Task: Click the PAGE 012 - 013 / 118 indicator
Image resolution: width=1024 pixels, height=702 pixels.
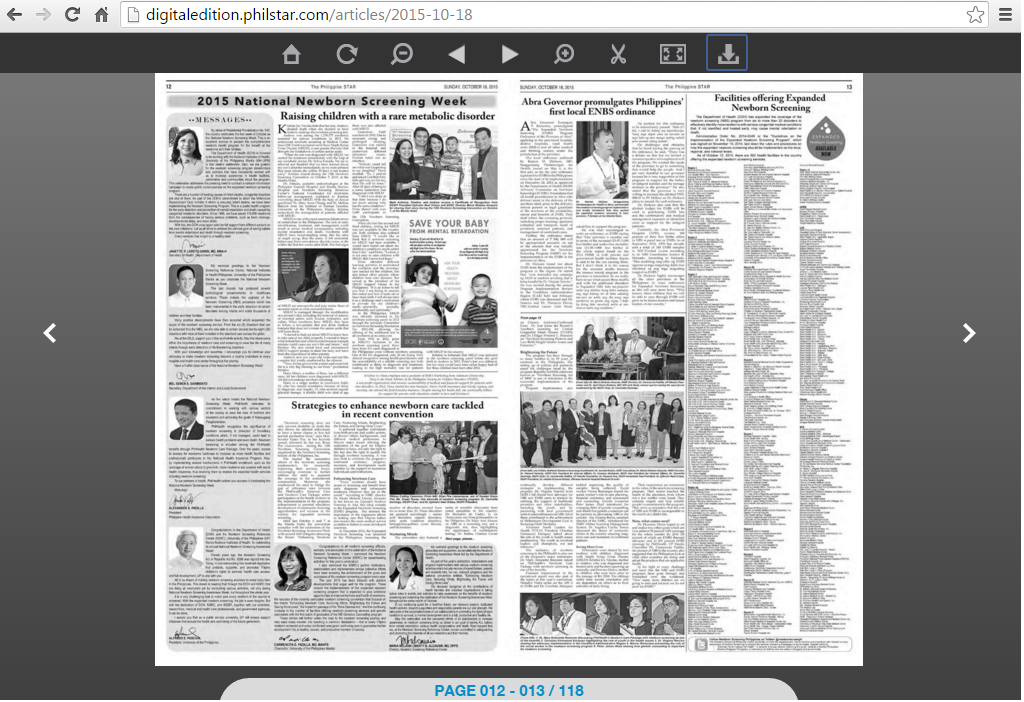Action: click(x=509, y=690)
